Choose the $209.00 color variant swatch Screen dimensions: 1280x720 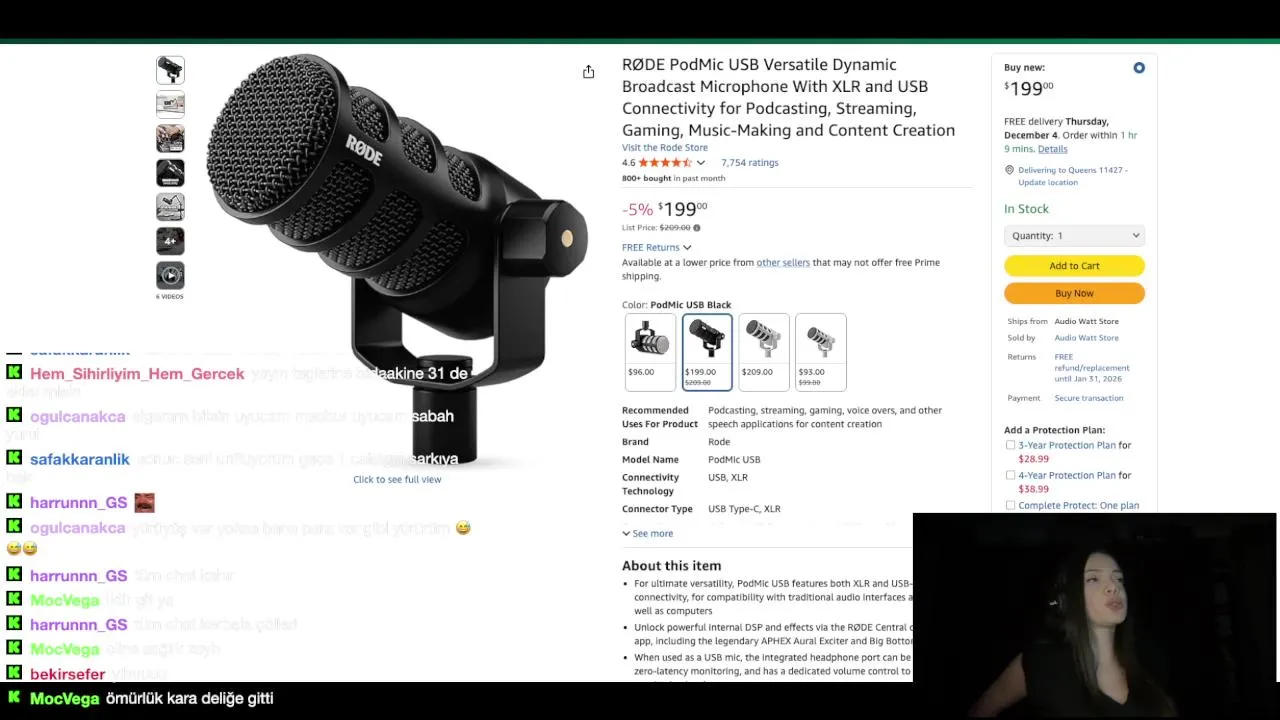tap(764, 352)
